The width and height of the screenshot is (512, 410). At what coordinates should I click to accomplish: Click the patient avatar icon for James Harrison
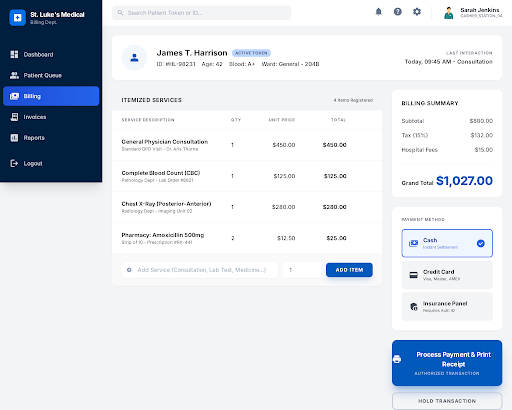[x=134, y=58]
